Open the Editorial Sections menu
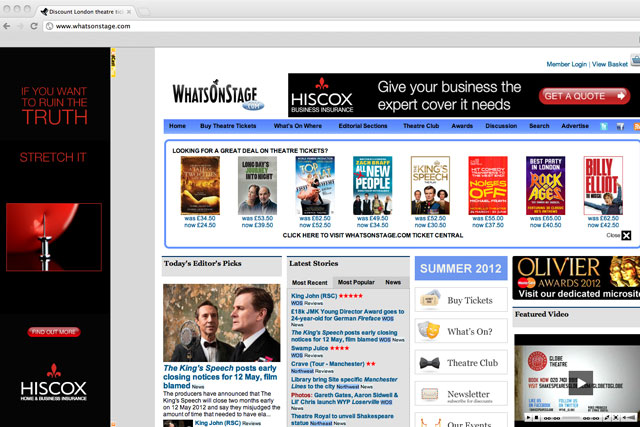The image size is (640, 427). tap(363, 126)
